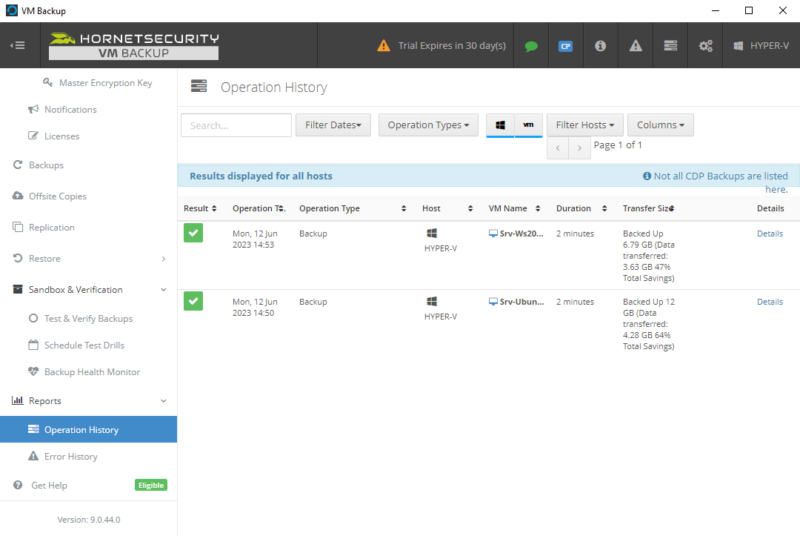Open Details for Srv-Ubun backup
The width and height of the screenshot is (800, 536).
point(770,302)
